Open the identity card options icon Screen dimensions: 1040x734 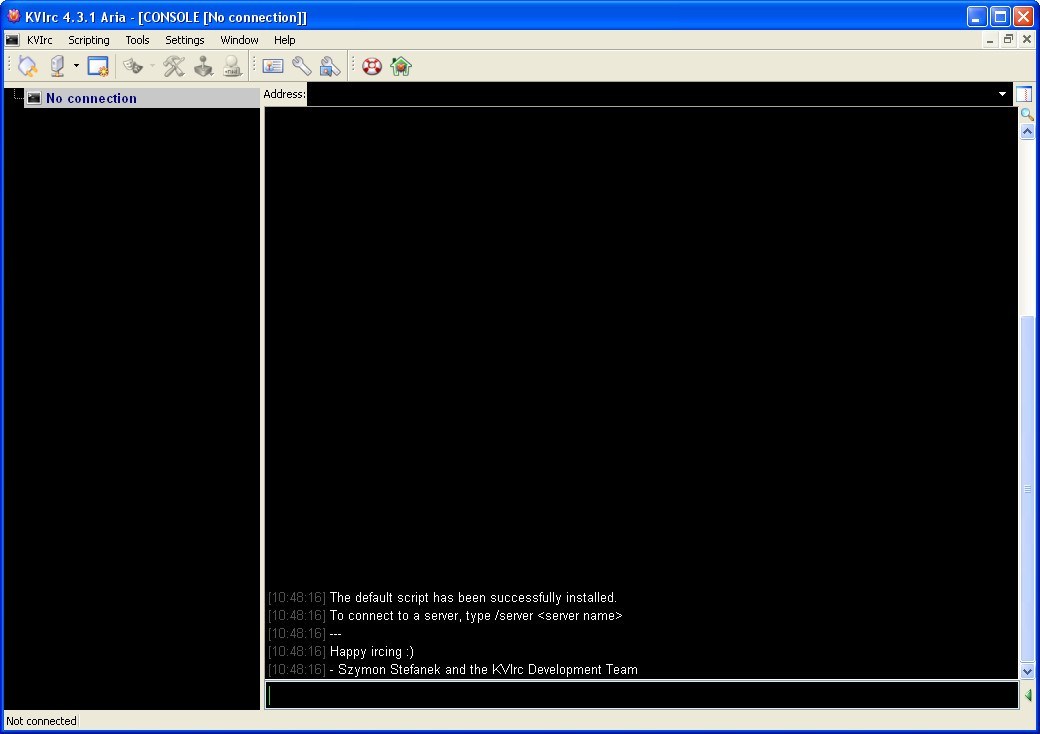click(273, 66)
